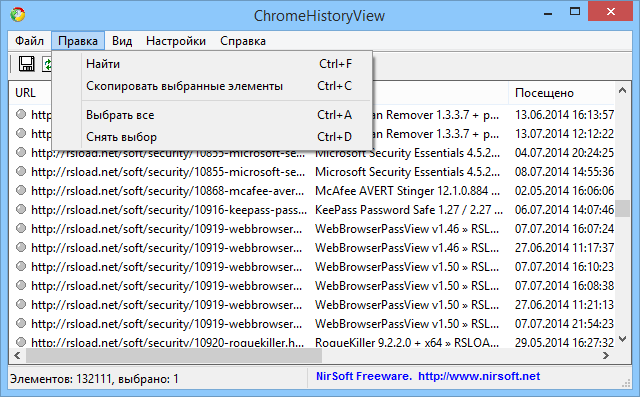This screenshot has height=397, width=640.
Task: Open the Файл menu
Action: 29,41
